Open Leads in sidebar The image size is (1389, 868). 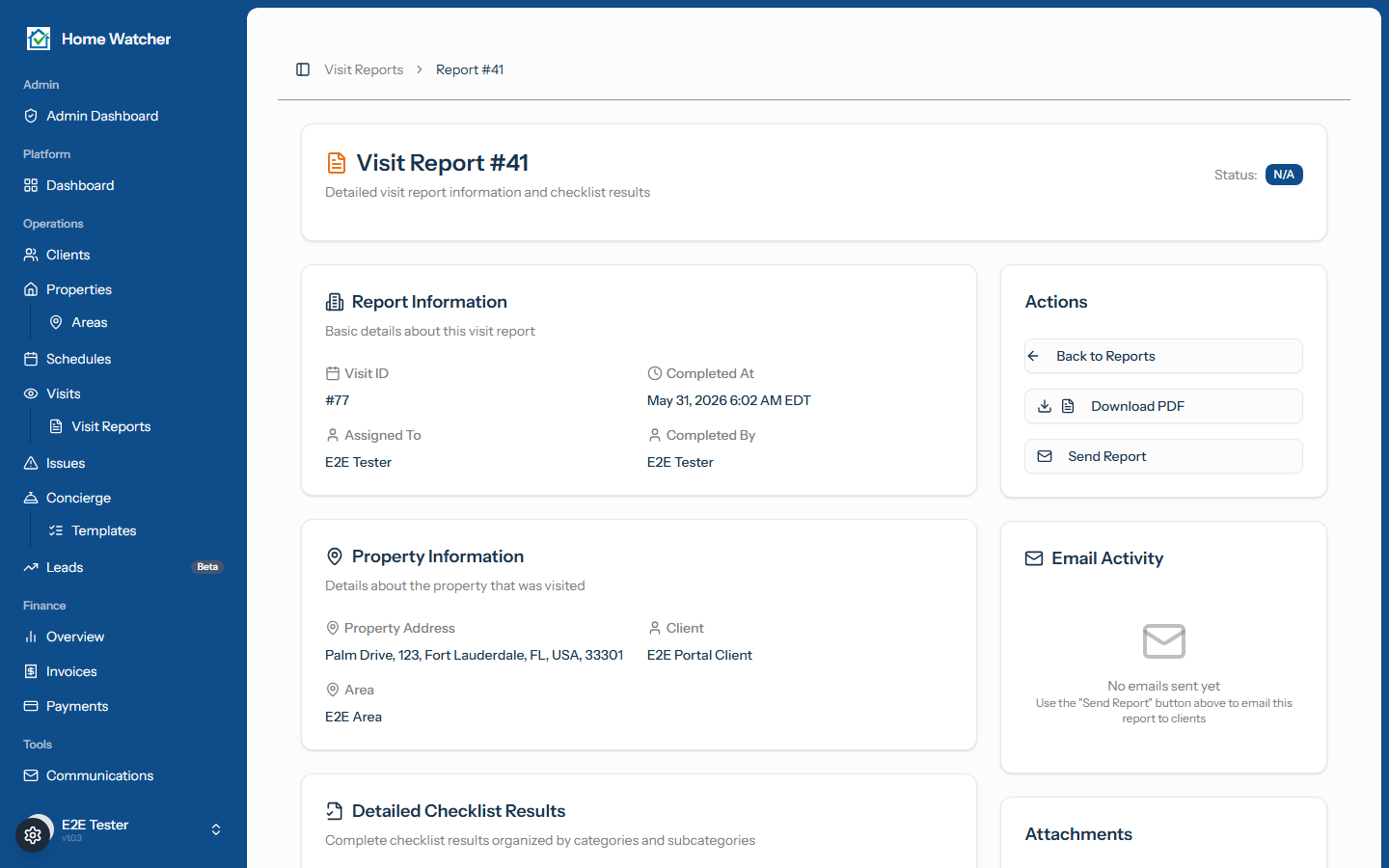(123, 567)
